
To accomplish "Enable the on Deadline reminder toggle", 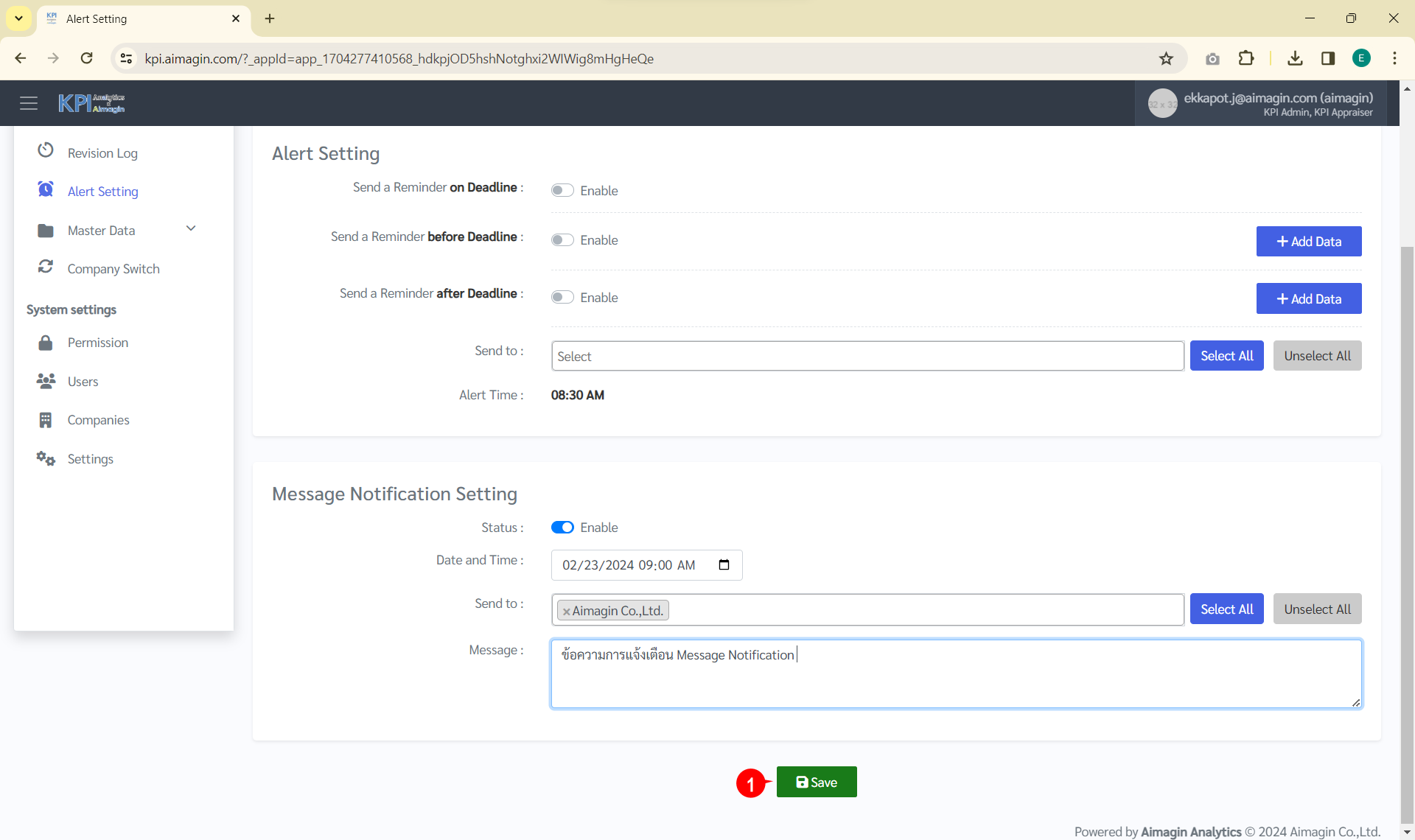I will click(x=562, y=191).
